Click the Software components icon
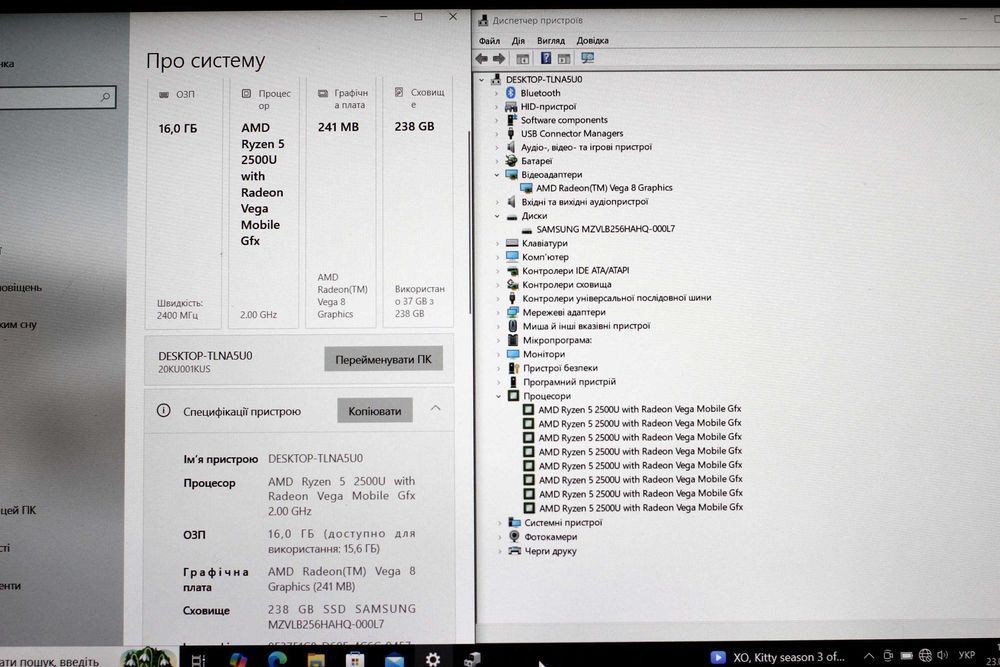This screenshot has height=667, width=1000. (511, 120)
